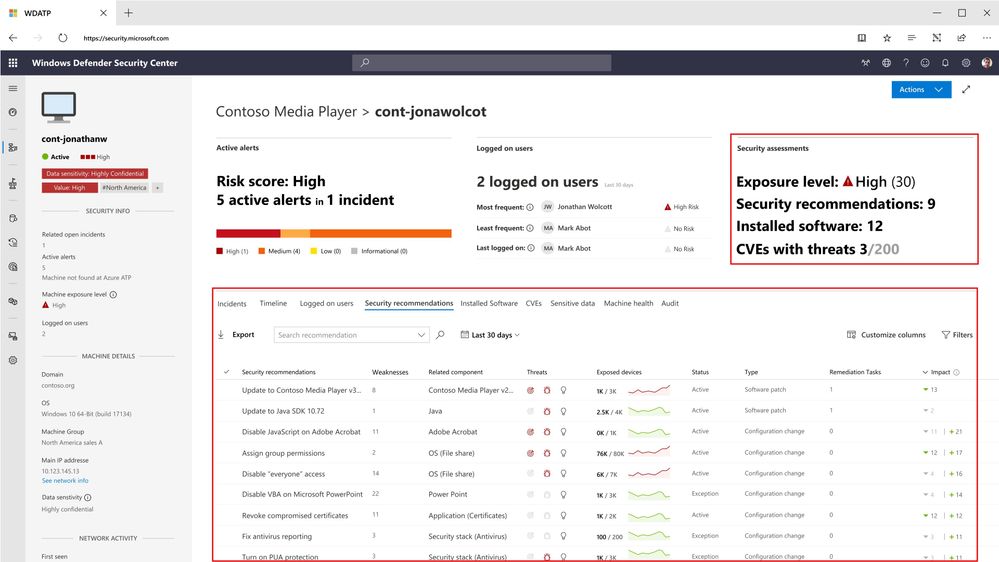Open the Last 30 days date filter

tap(490, 335)
